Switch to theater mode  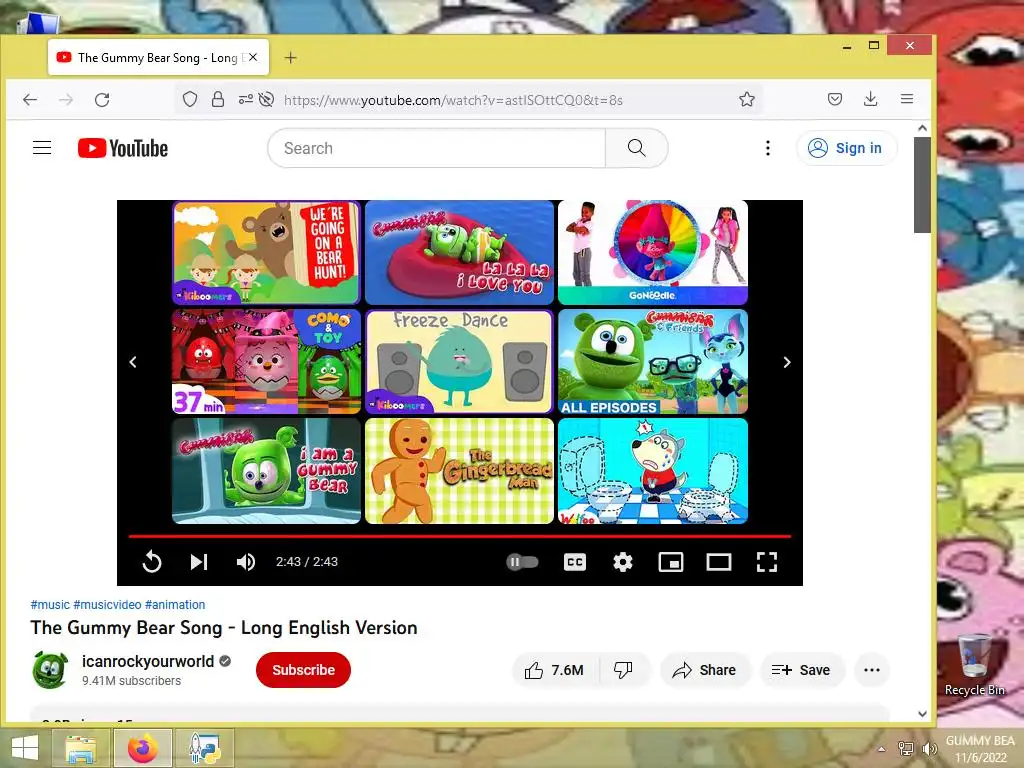(718, 562)
